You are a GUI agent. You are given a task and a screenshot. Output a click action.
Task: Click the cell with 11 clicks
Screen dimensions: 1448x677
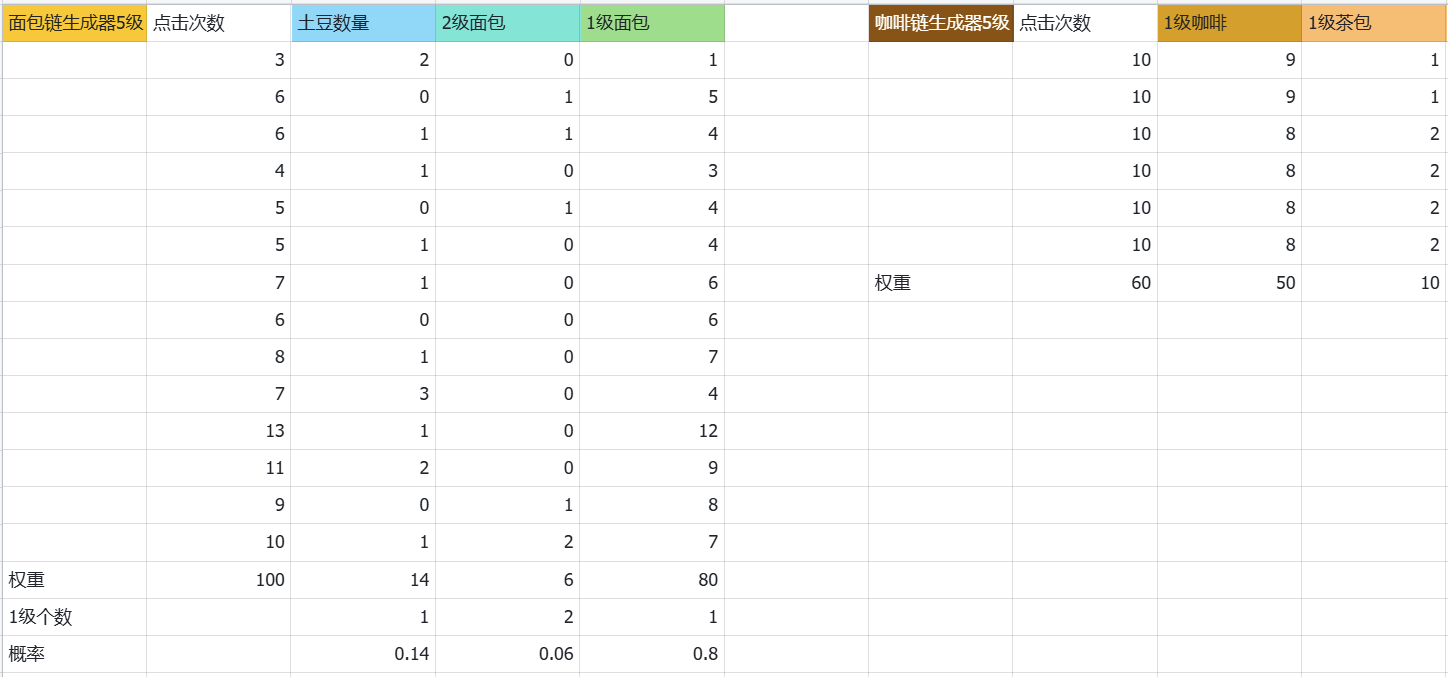coord(219,468)
